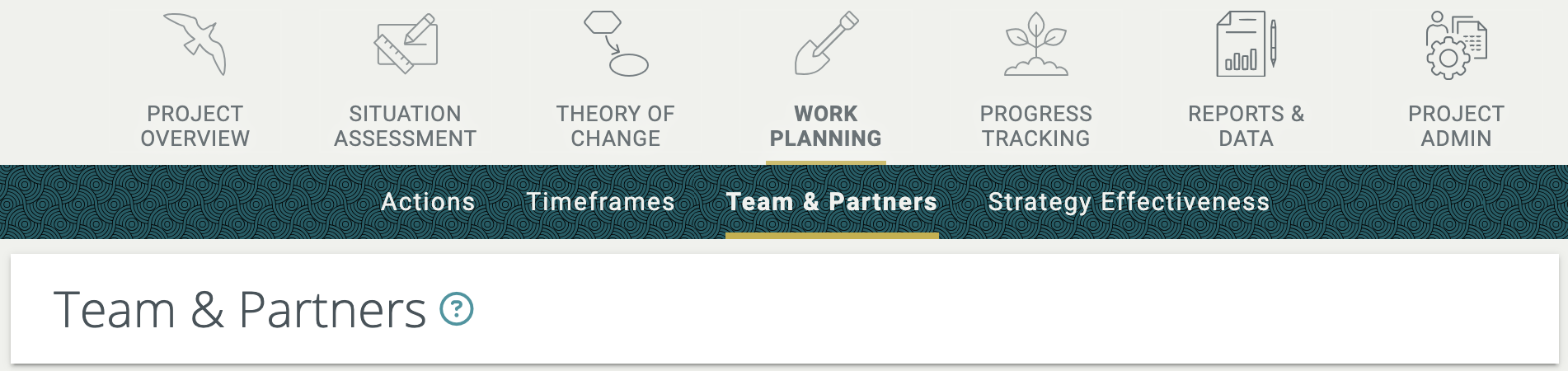The width and height of the screenshot is (1568, 371).
Task: Select the Theory of Change text label
Action: point(616,126)
